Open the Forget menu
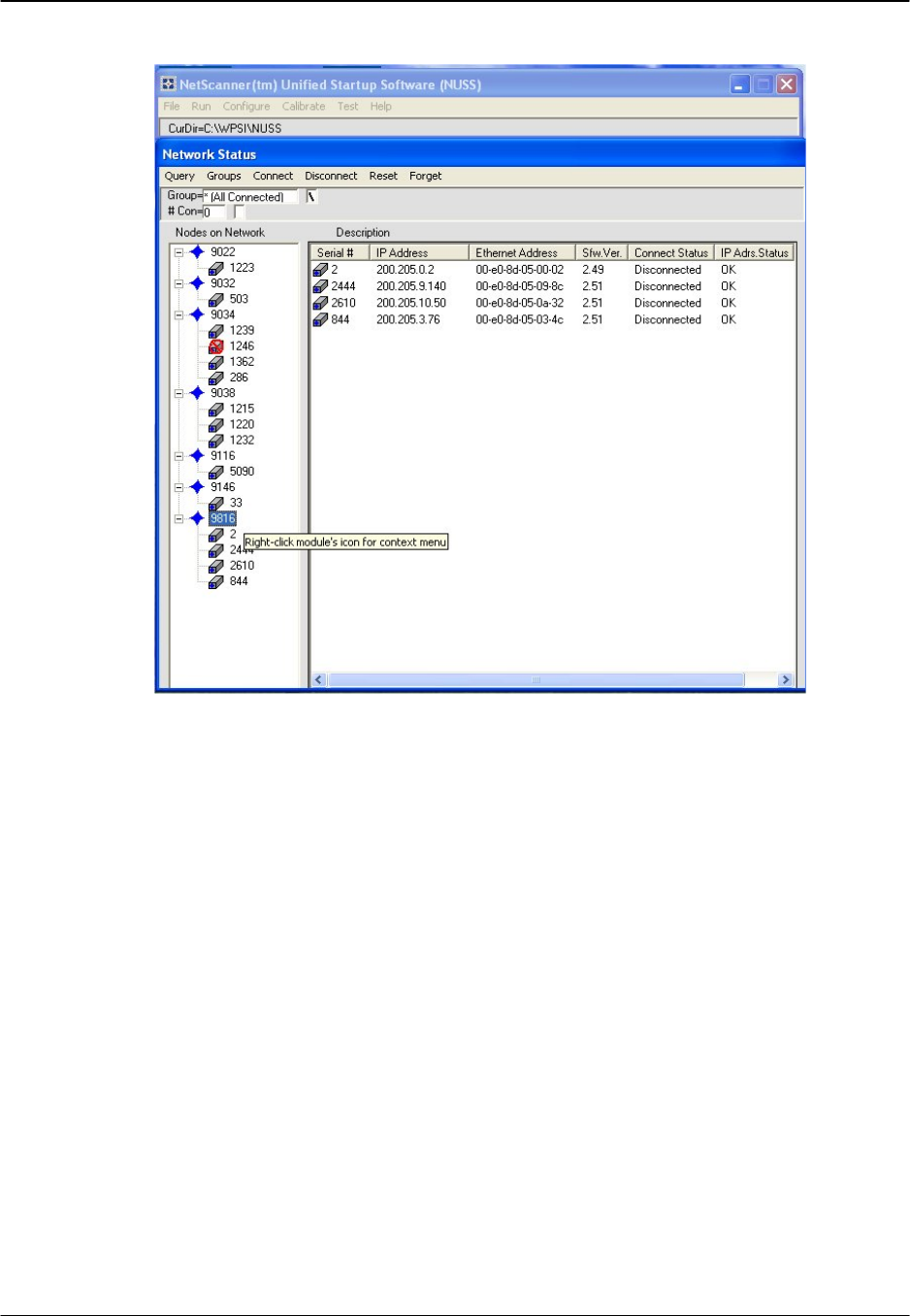 [x=425, y=176]
